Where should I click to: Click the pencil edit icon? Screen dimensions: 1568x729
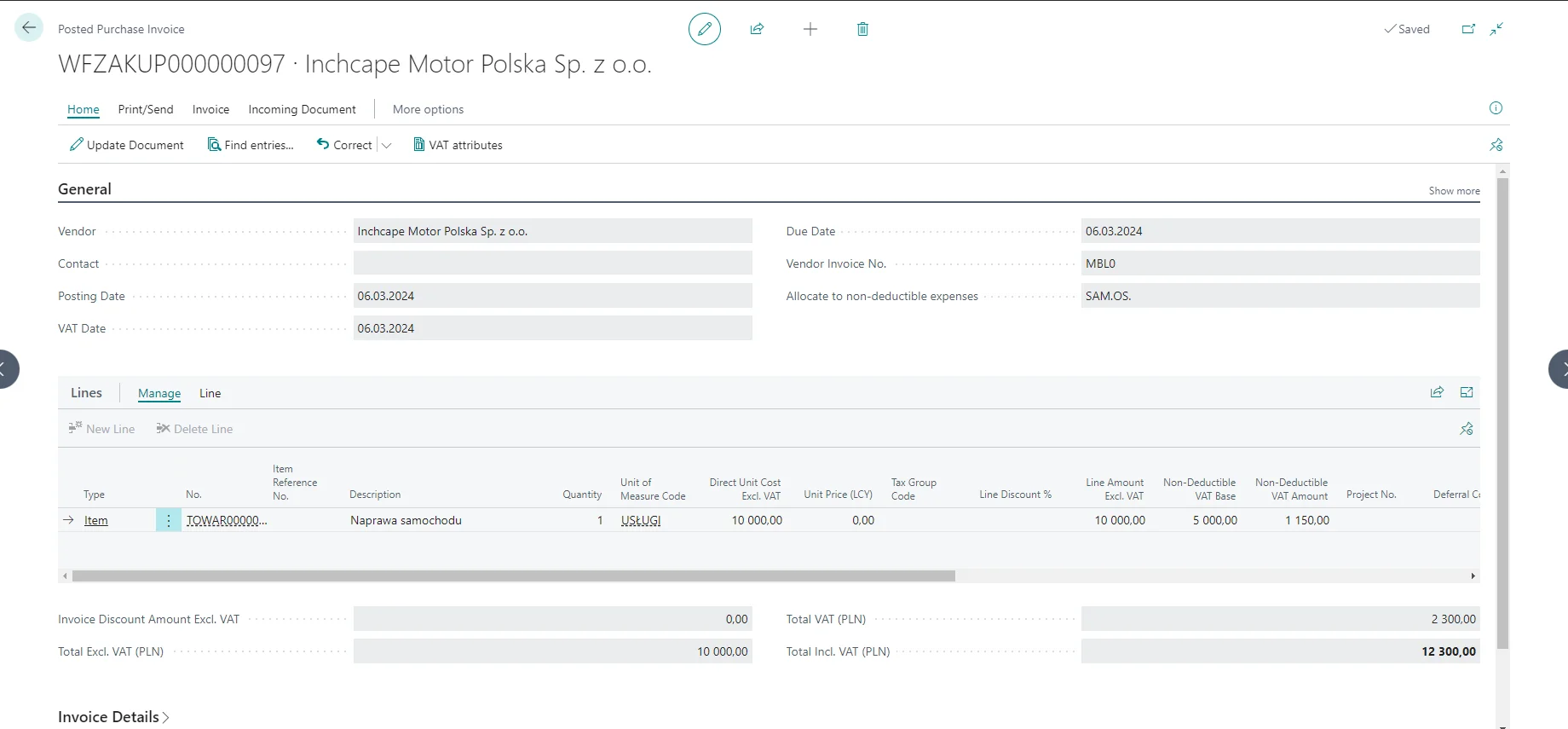click(704, 29)
